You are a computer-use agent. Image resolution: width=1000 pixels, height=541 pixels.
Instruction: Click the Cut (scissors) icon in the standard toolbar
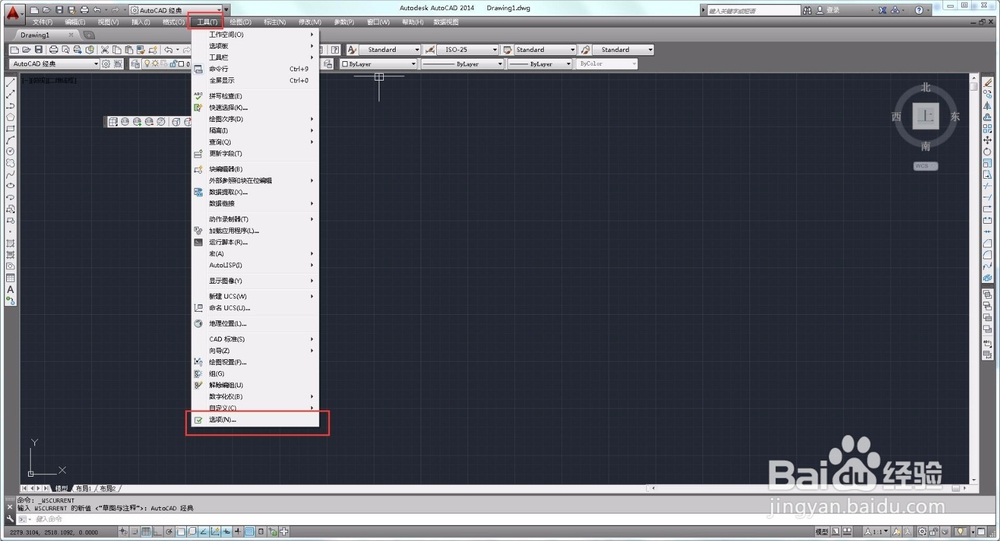point(105,50)
